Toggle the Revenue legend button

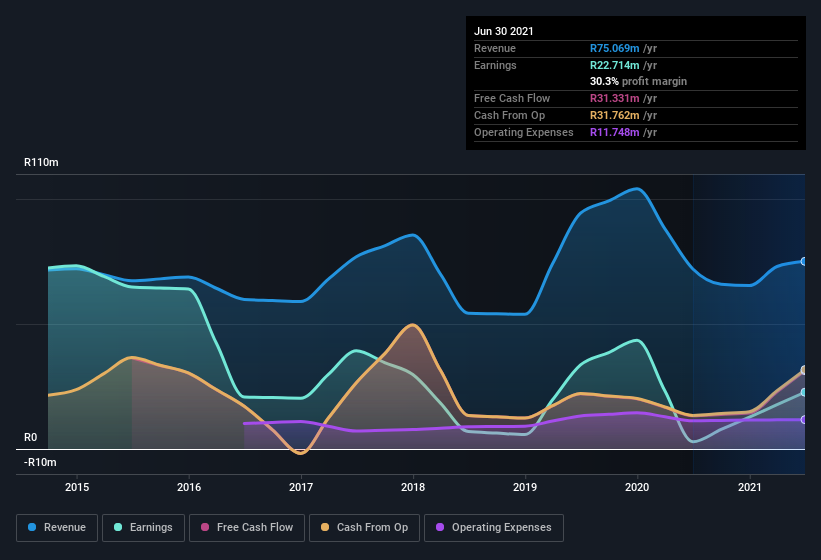[x=57, y=528]
